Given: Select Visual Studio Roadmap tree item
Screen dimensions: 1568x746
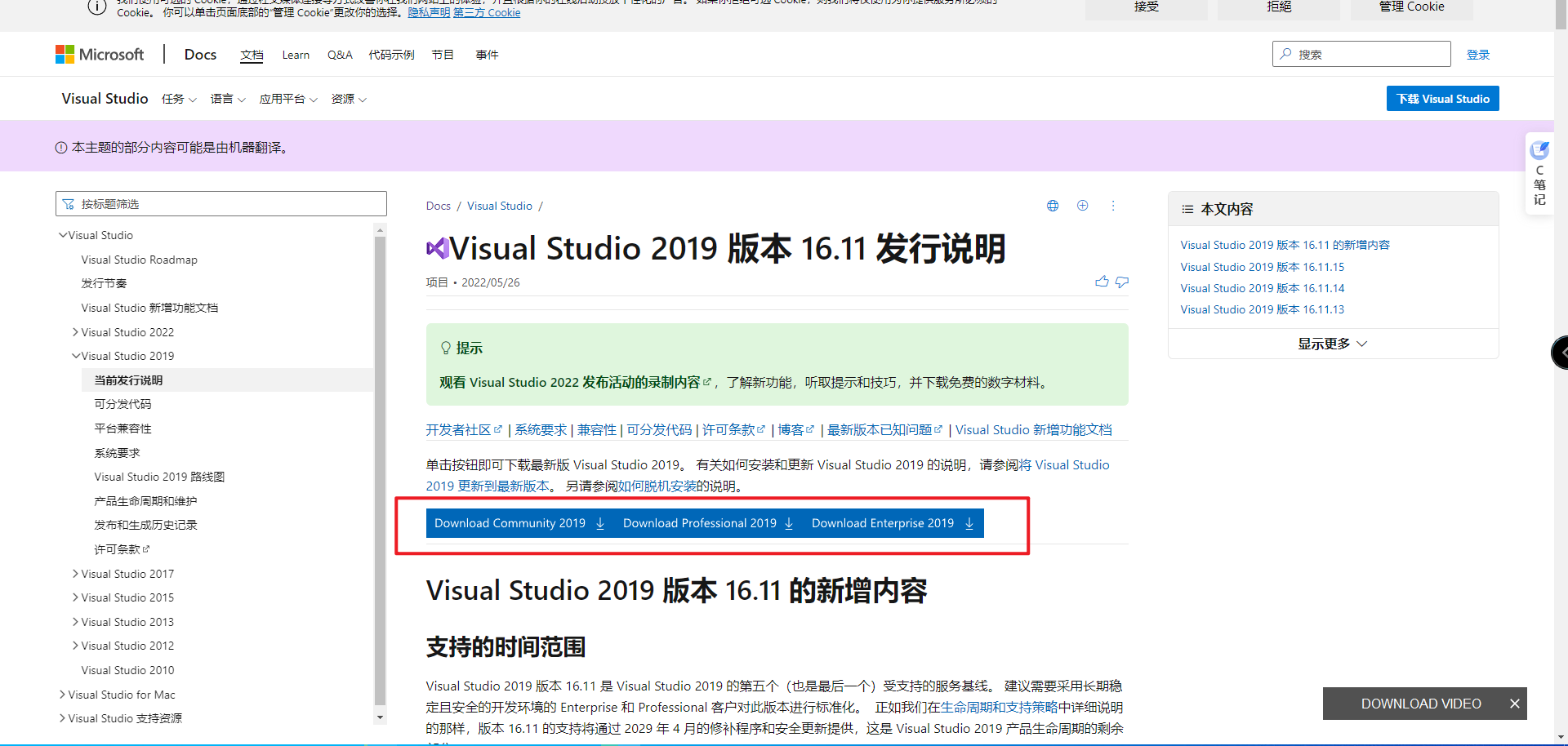Looking at the screenshot, I should point(139,260).
